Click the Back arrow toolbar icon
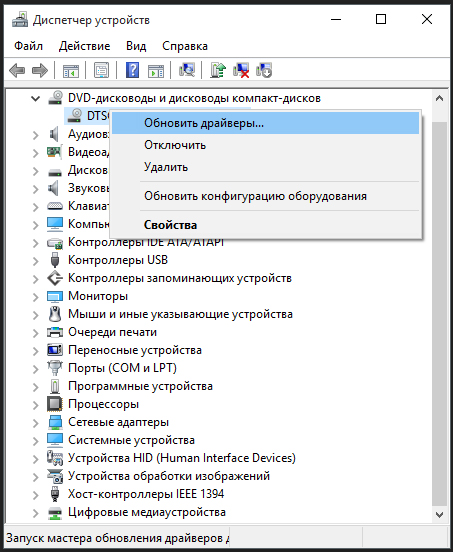This screenshot has width=453, height=552. (x=17, y=70)
